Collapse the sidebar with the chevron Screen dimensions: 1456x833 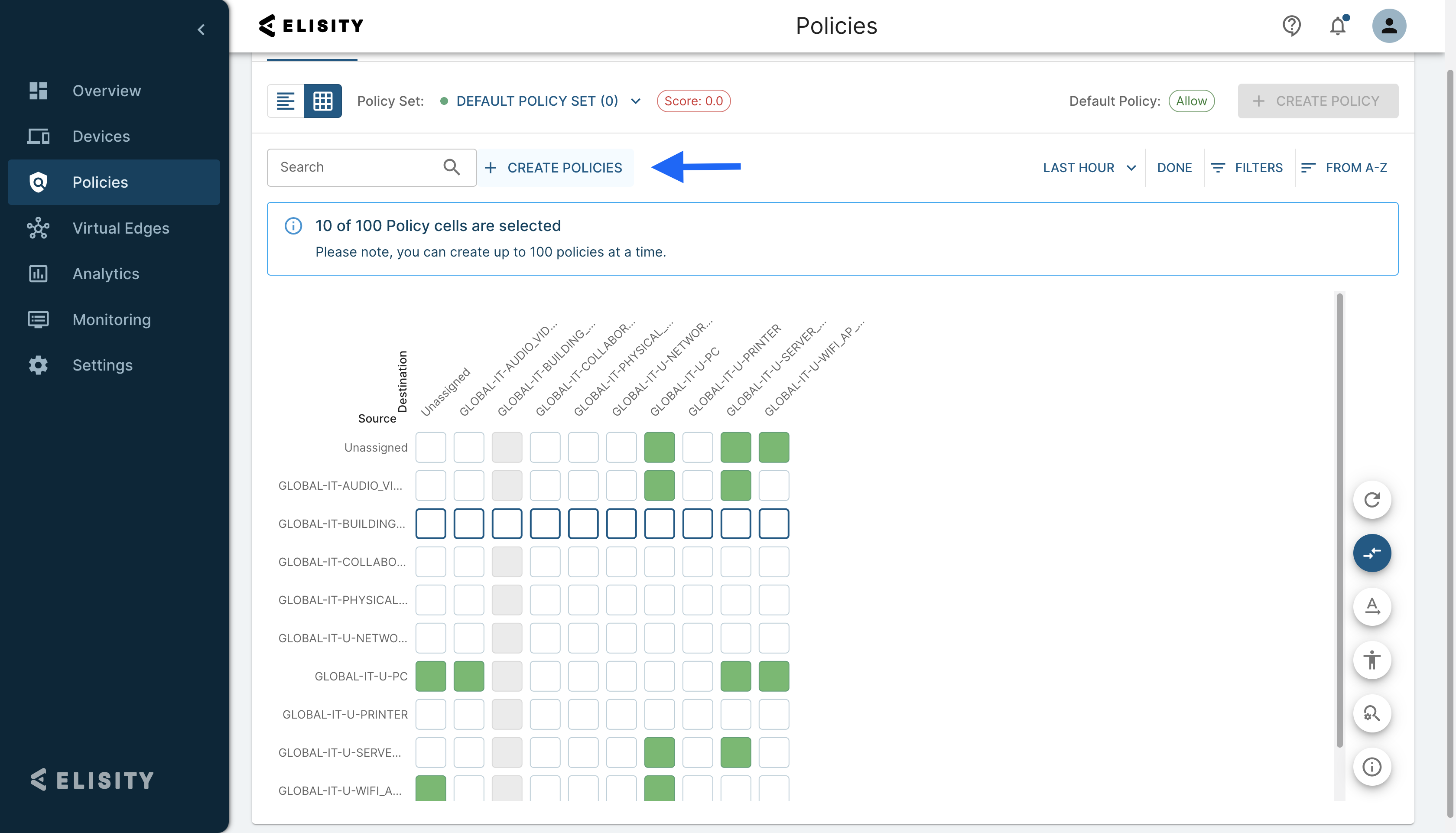(201, 29)
